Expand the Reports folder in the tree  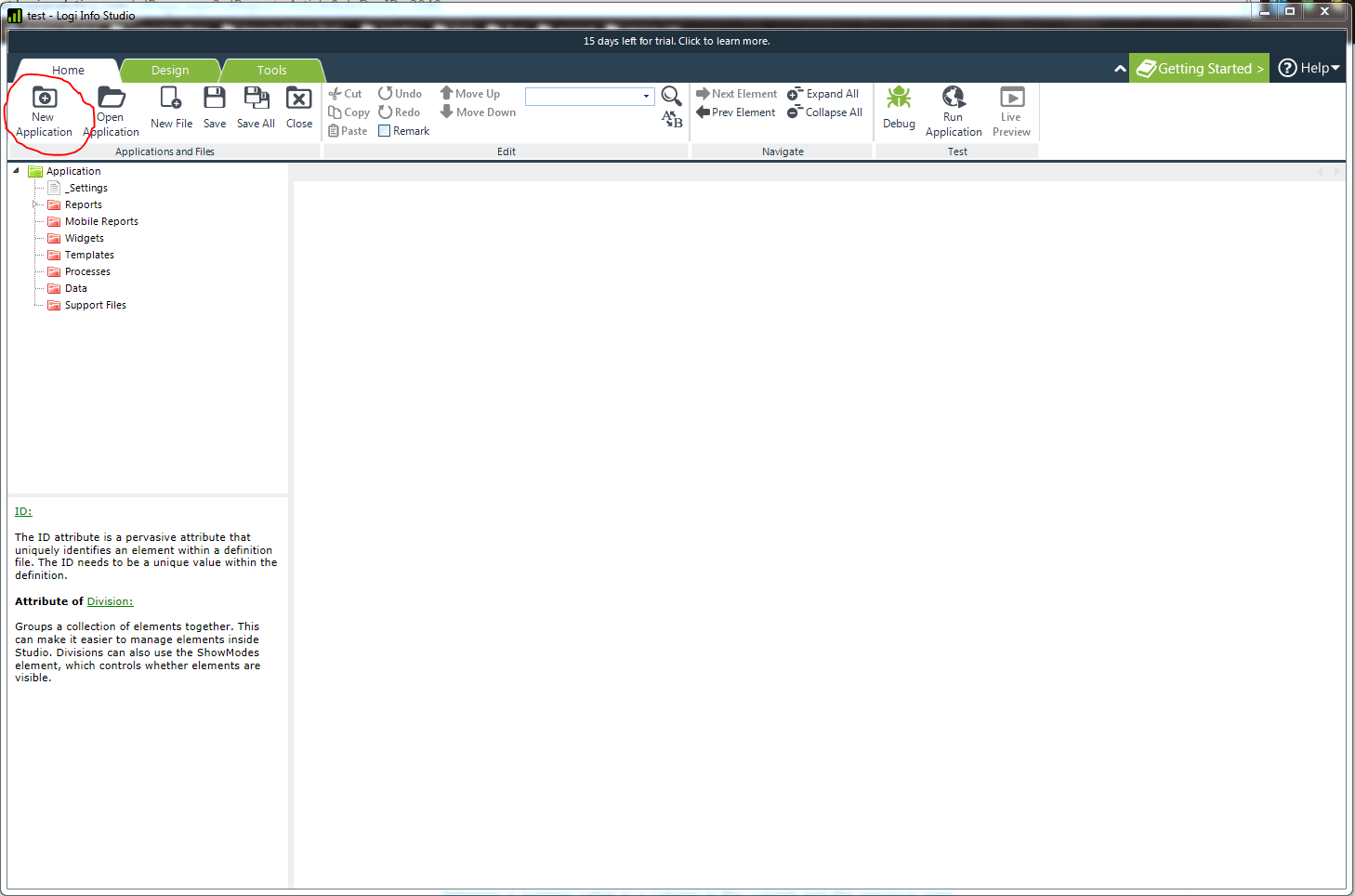(x=35, y=204)
